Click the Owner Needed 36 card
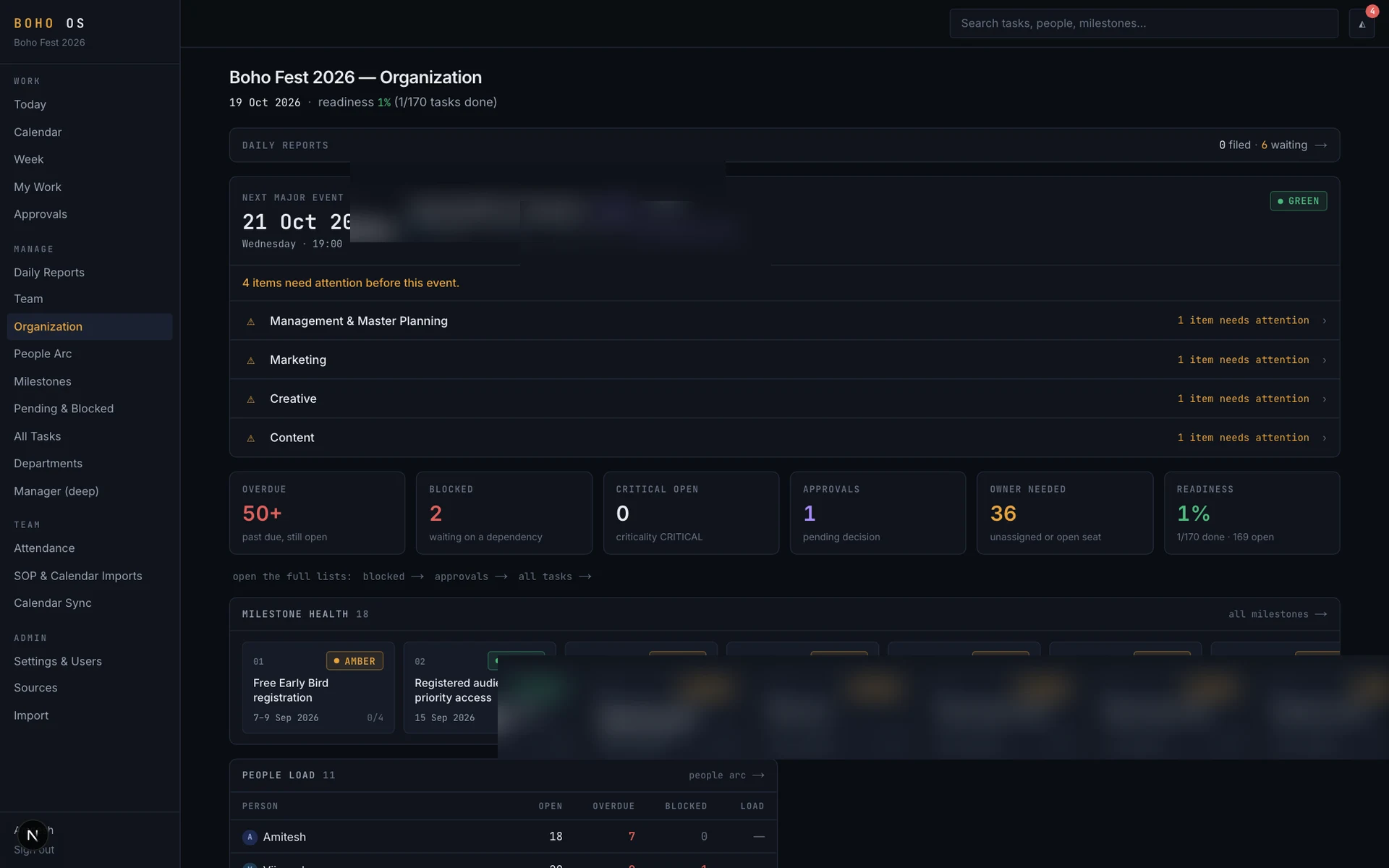Image resolution: width=1389 pixels, height=868 pixels. tap(1065, 513)
